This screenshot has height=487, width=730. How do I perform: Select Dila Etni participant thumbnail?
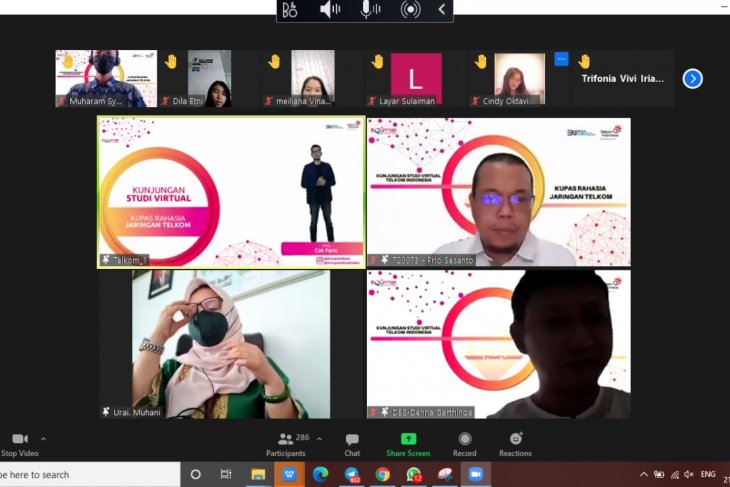click(x=210, y=79)
